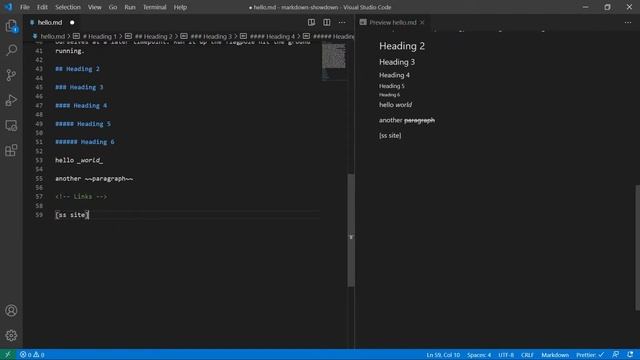Click the remote window indicator icon

click(x=8, y=355)
